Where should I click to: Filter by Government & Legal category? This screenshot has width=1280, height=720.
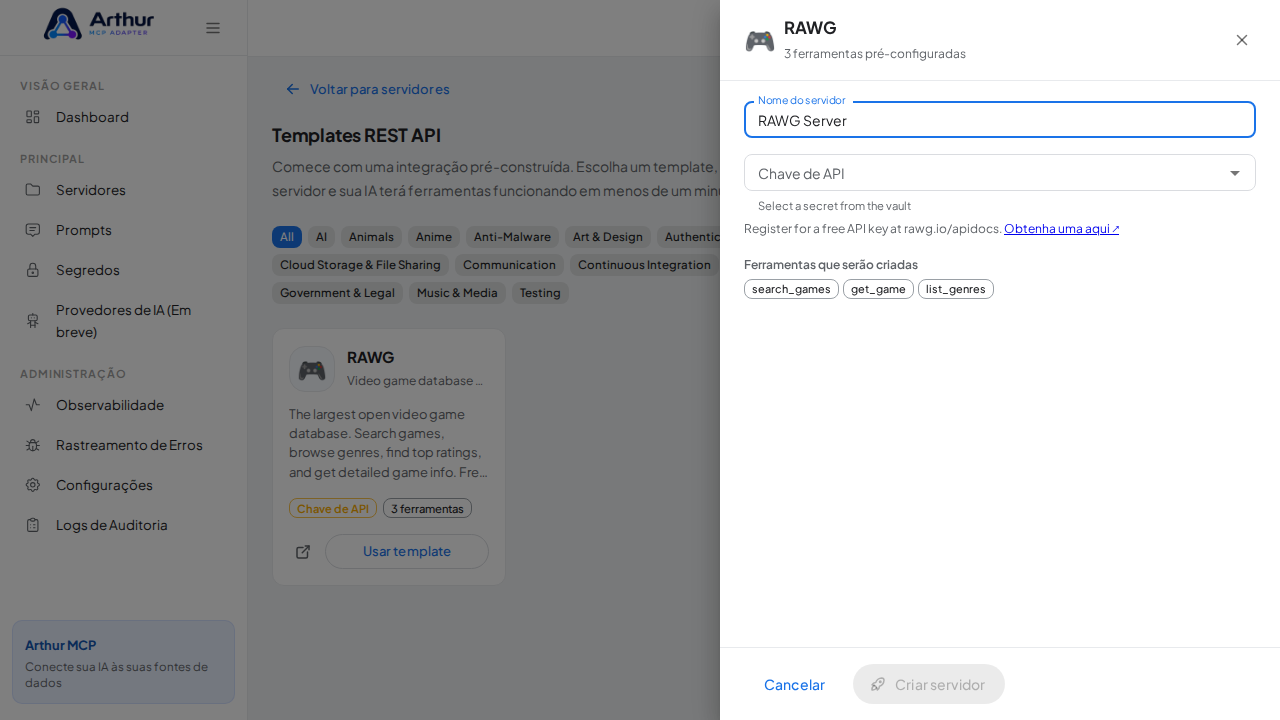pos(337,293)
